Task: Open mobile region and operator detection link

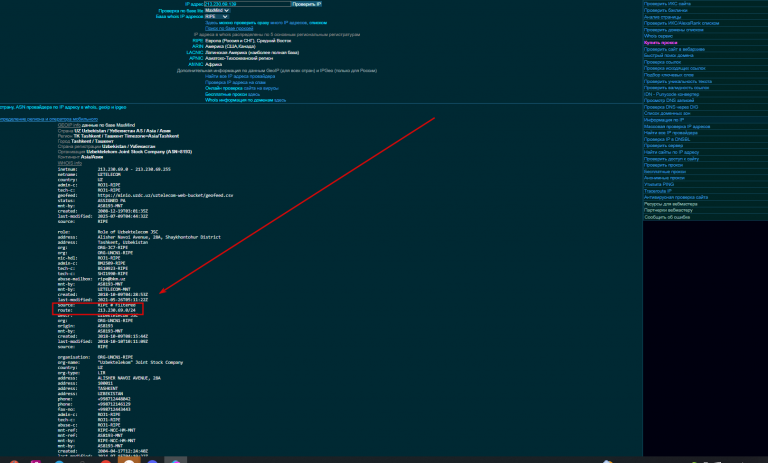Action: (48, 119)
